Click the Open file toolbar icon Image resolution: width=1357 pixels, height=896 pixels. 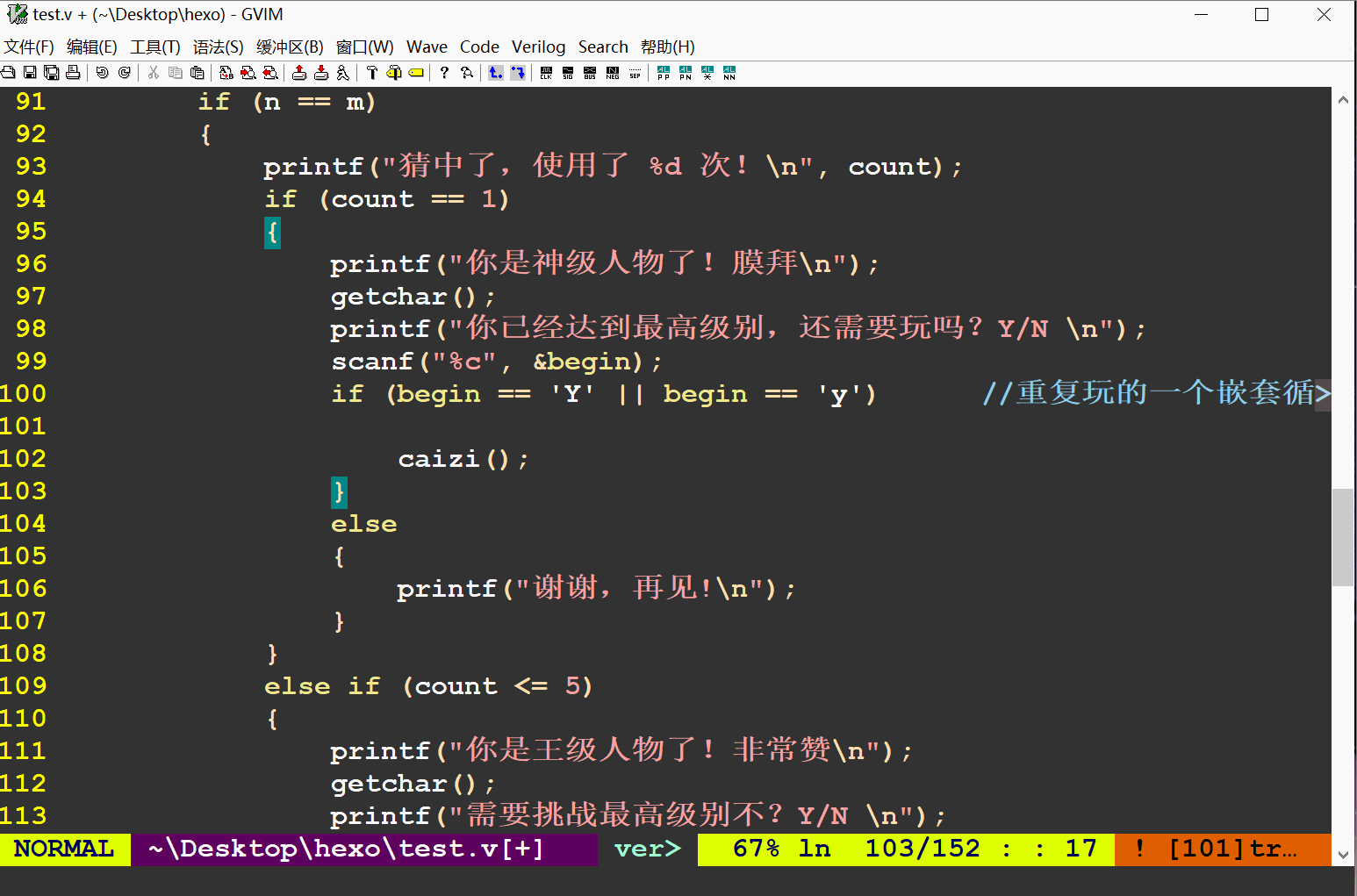point(8,73)
